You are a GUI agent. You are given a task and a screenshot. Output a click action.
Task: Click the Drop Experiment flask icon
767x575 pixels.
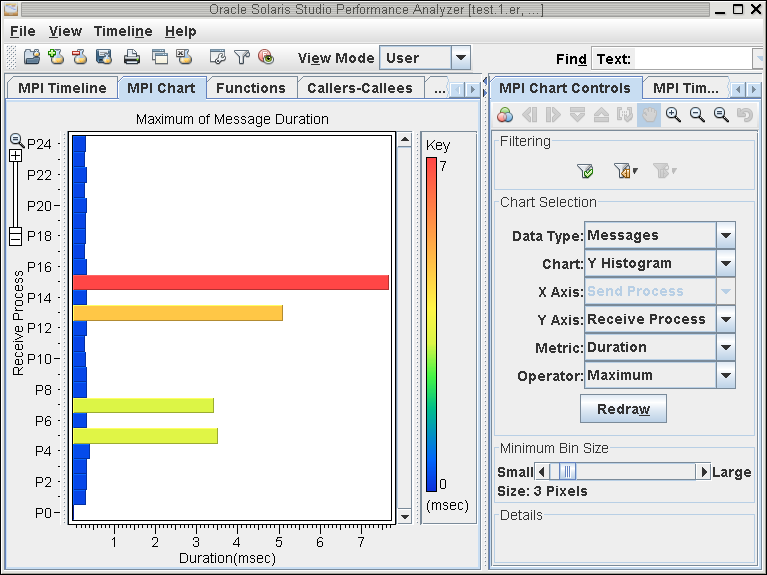(80, 57)
